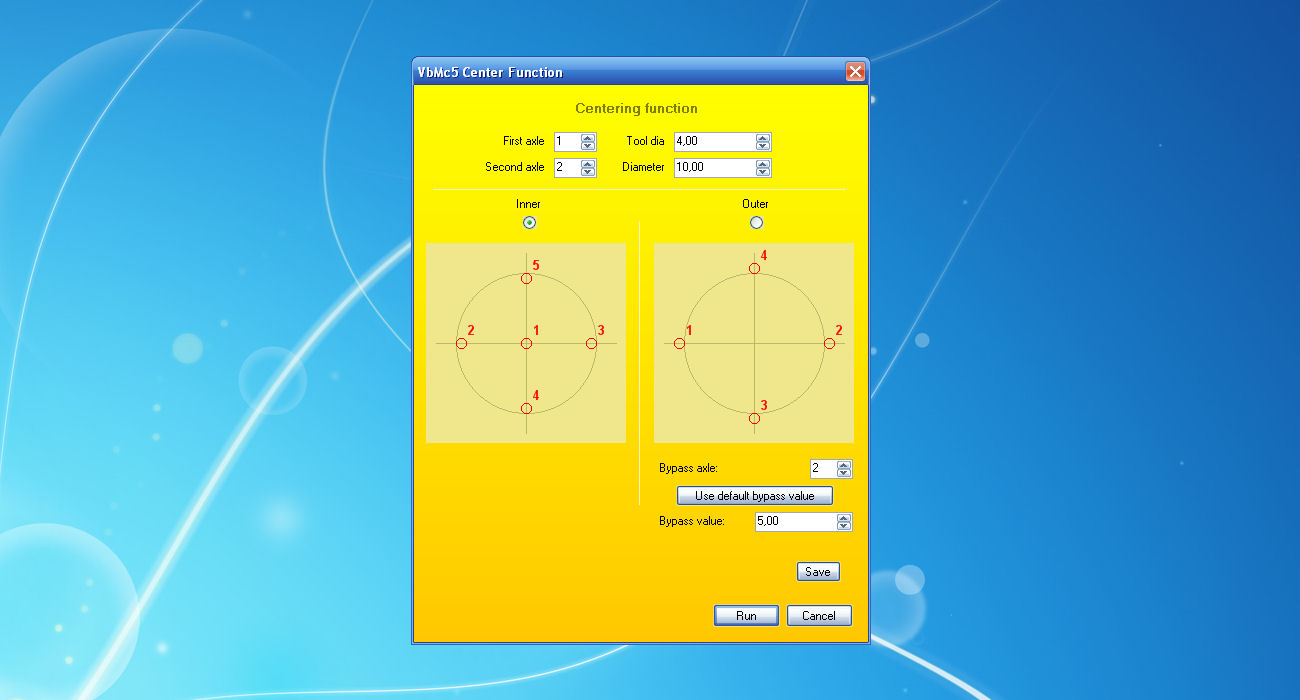The image size is (1300, 700).
Task: Decrease Second axle spinner value
Action: pyautogui.click(x=588, y=172)
